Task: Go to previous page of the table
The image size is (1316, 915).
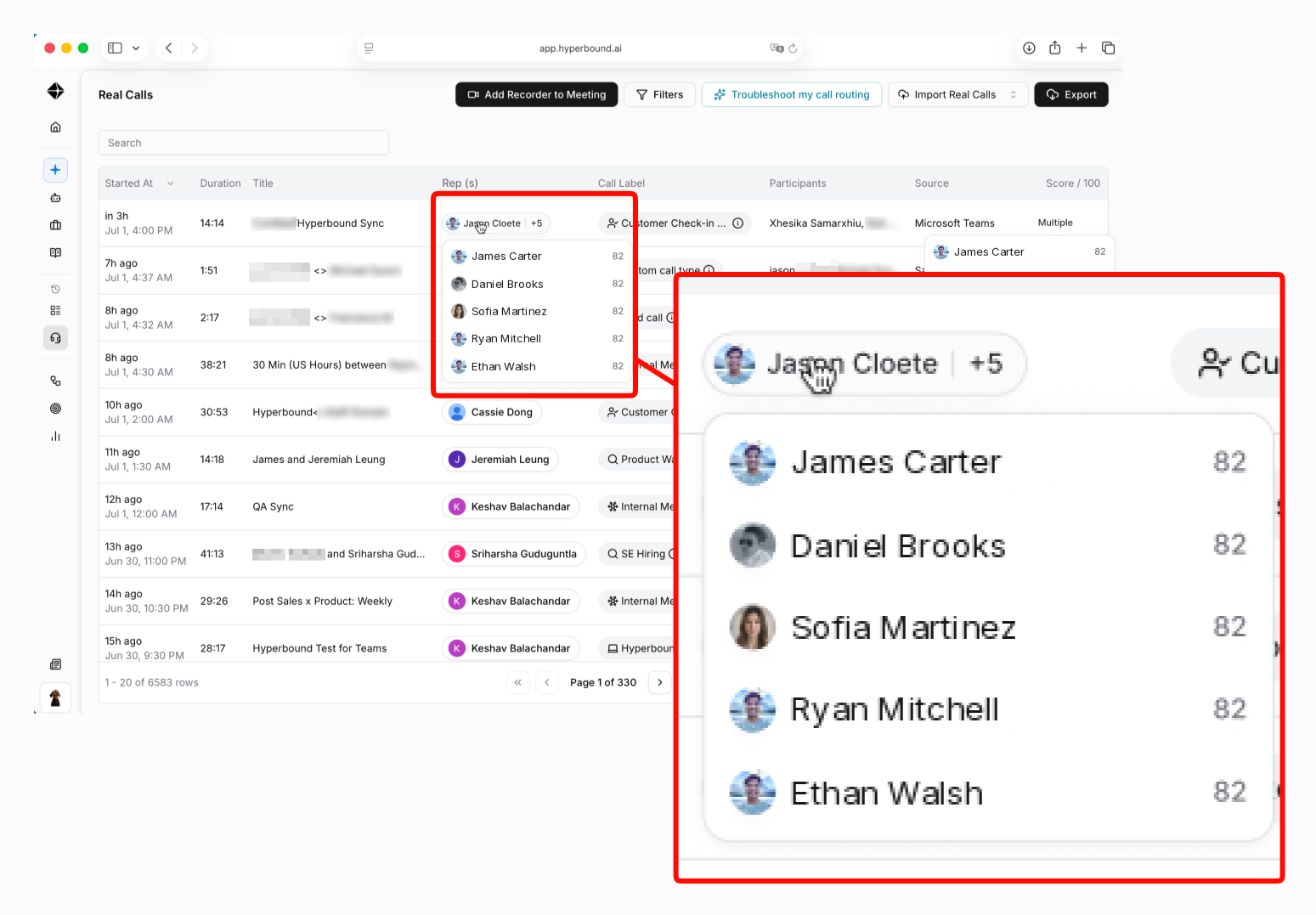Action: [547, 682]
